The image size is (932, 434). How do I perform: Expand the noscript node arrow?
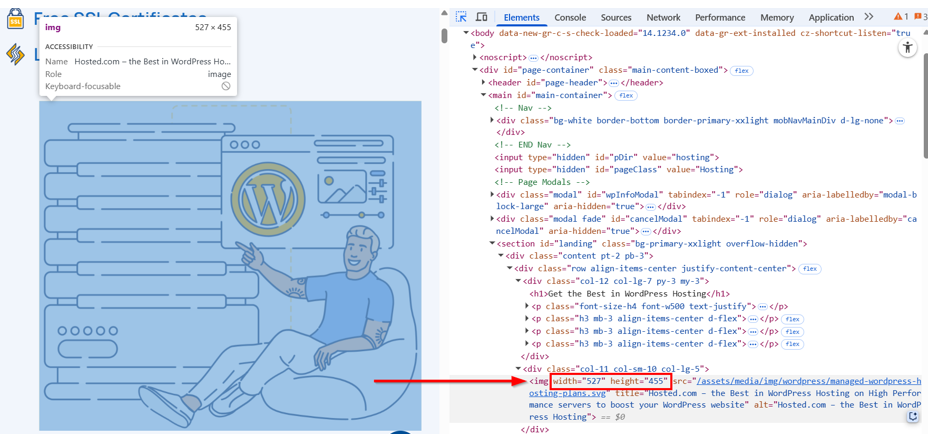pos(474,58)
